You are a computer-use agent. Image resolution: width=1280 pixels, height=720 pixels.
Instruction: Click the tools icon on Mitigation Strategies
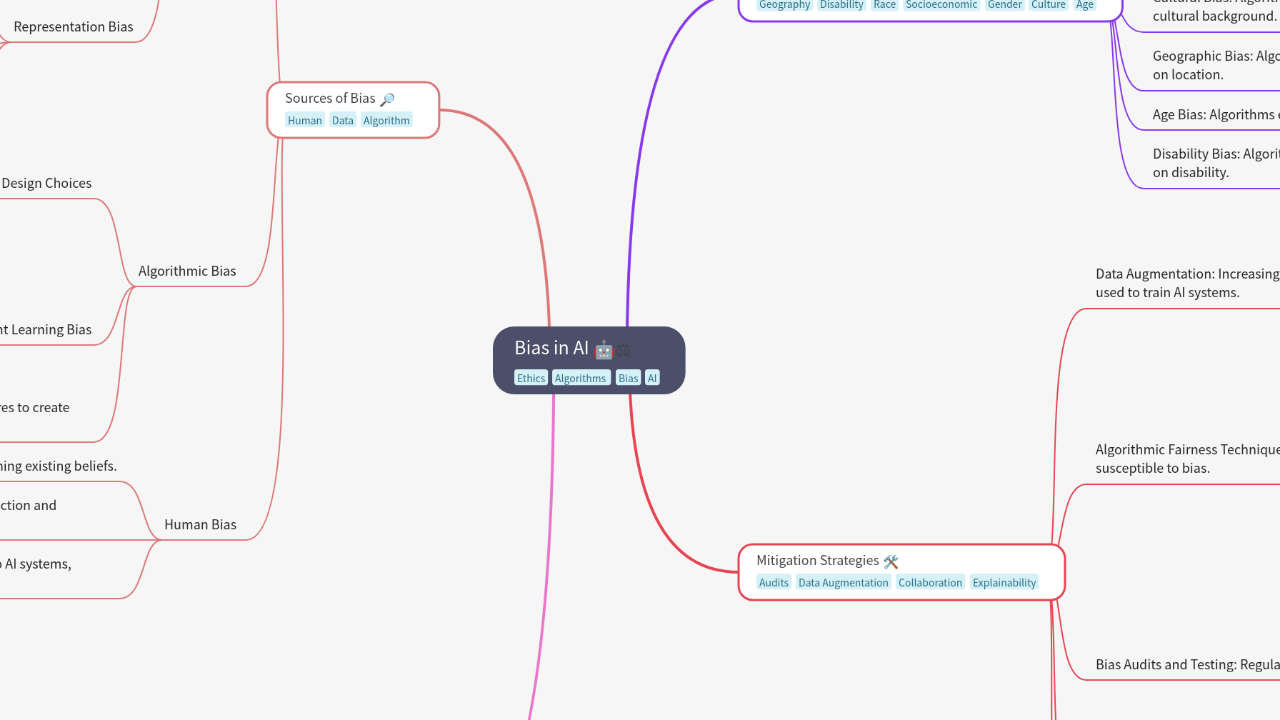point(891,561)
